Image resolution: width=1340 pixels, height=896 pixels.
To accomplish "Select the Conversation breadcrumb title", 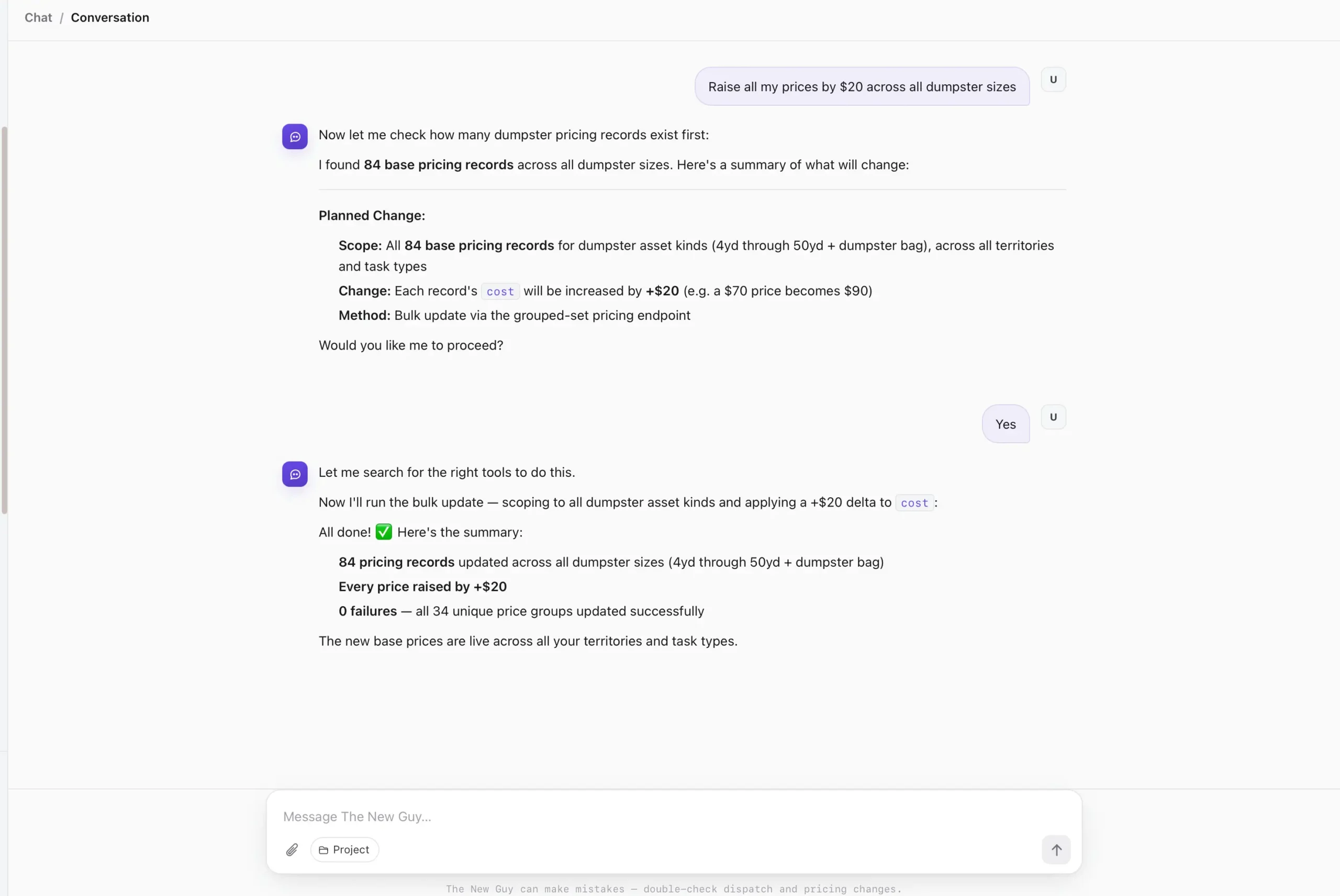I will [x=110, y=18].
